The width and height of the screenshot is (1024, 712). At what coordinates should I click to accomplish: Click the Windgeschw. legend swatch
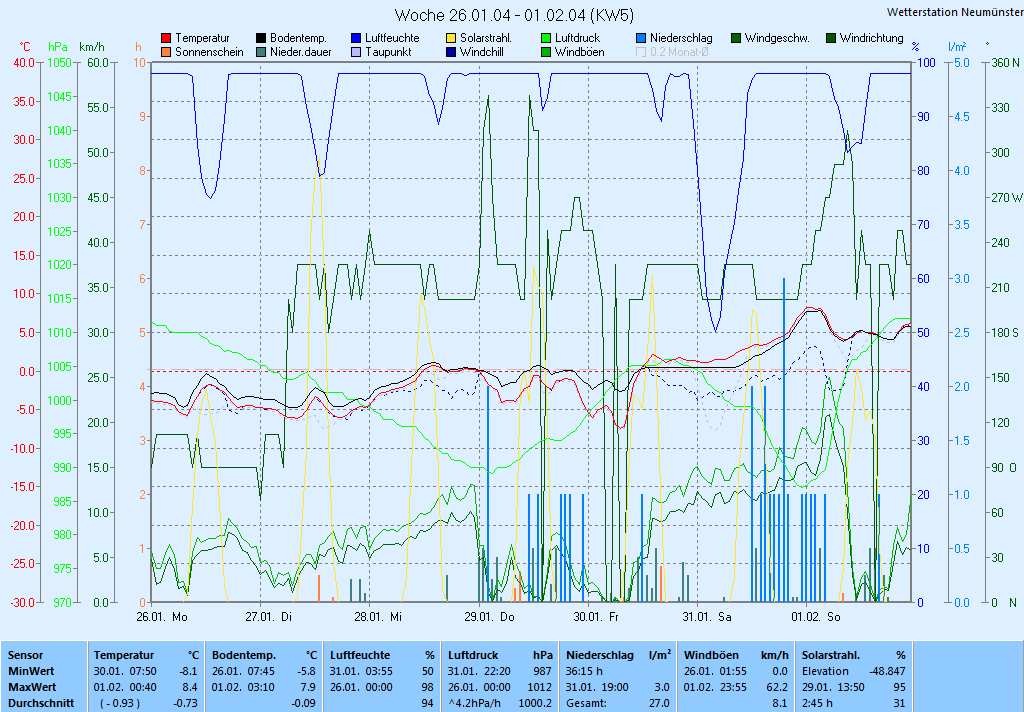tap(736, 39)
